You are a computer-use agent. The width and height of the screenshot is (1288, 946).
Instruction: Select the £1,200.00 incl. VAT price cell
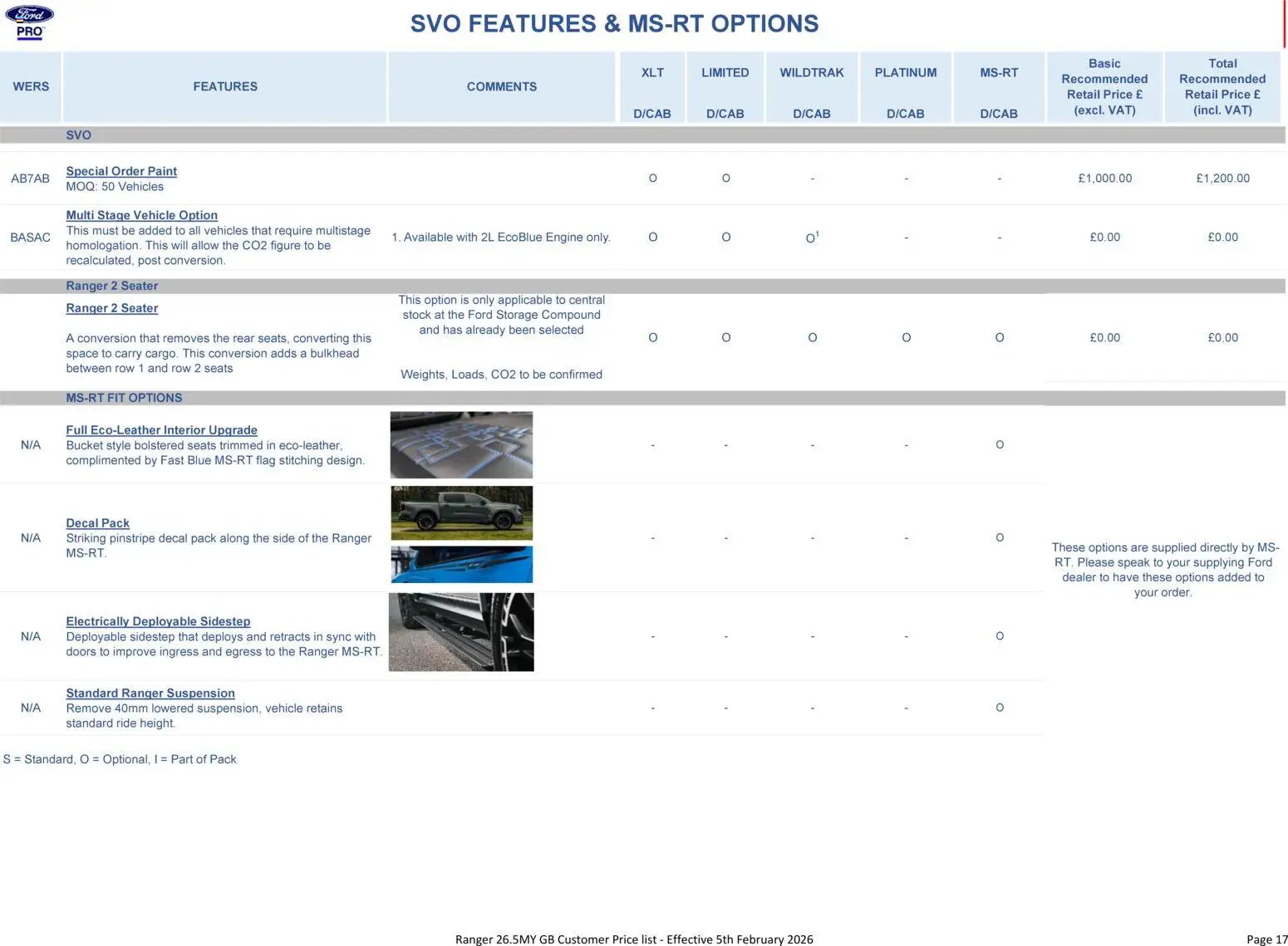tap(1222, 179)
